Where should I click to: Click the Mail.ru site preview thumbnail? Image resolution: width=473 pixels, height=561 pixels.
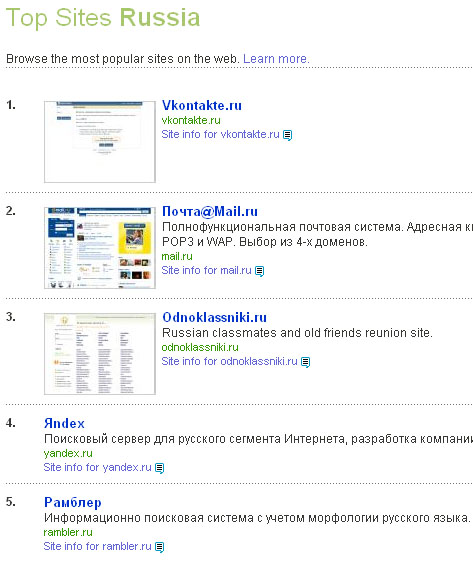[100, 248]
